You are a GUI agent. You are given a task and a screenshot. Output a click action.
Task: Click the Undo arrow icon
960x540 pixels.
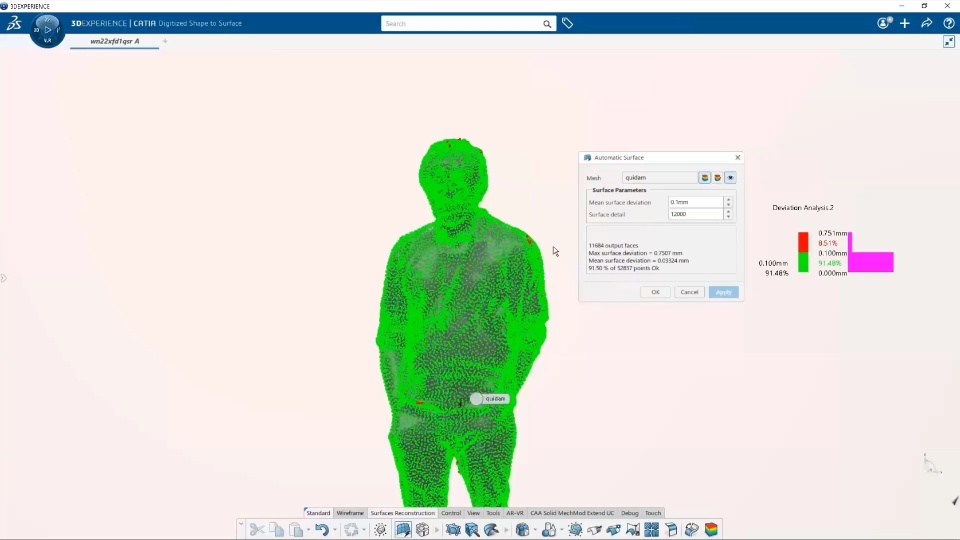click(x=322, y=530)
